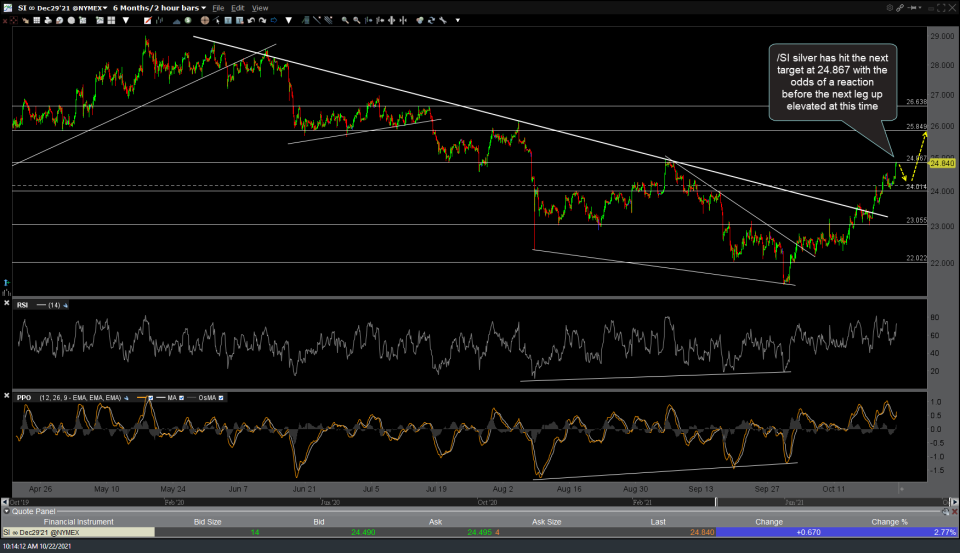Screen dimensions: 960x553
Task: Open the View menu
Action: pyautogui.click(x=259, y=8)
